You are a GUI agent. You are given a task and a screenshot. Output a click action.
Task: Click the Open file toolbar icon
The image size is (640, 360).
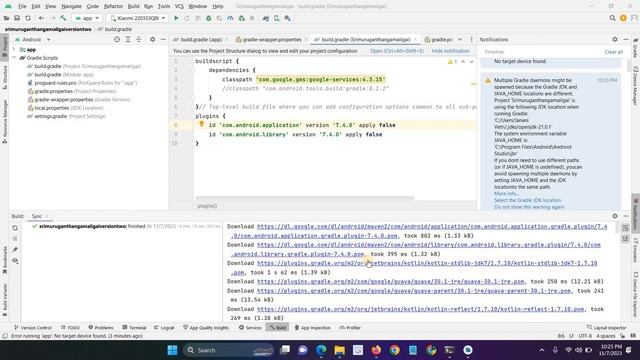pos(6,18)
